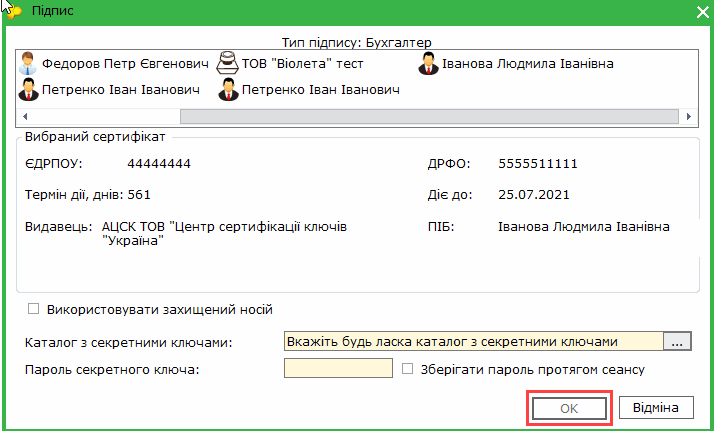The width and height of the screenshot is (719, 431).
Task: Click the certificate list's right scroll arrow
Action: click(x=690, y=116)
